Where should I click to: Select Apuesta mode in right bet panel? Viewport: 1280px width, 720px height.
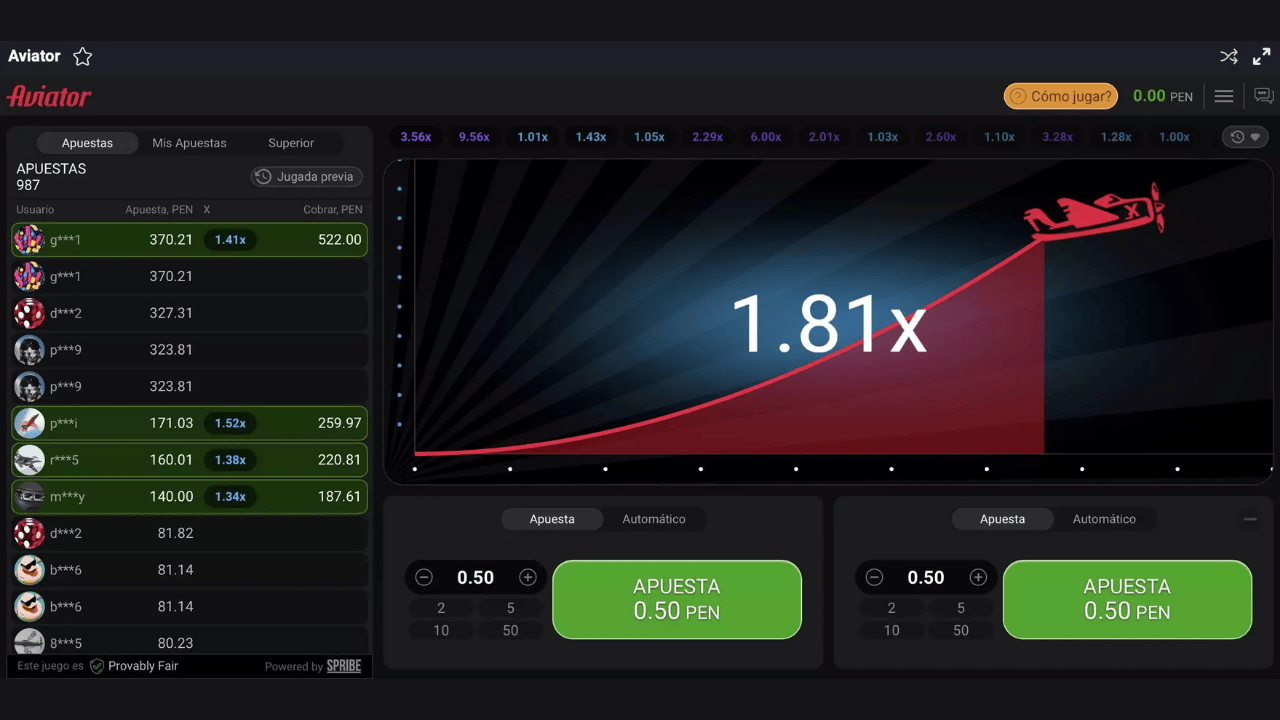tap(1002, 519)
